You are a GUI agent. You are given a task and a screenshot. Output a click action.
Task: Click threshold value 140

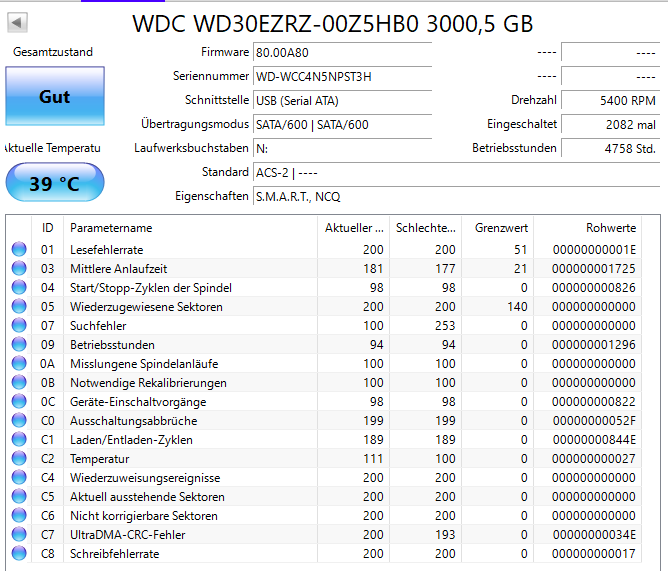click(x=517, y=307)
